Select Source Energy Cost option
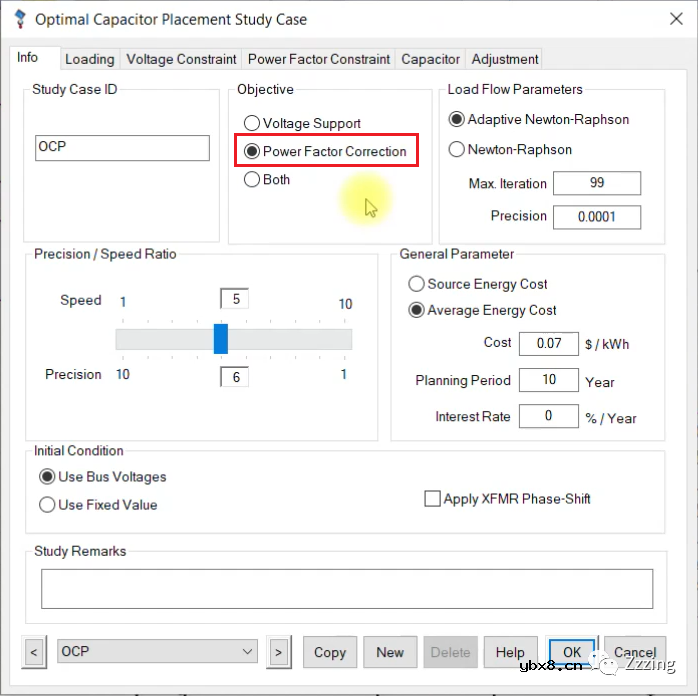The width and height of the screenshot is (698, 696). [x=417, y=284]
